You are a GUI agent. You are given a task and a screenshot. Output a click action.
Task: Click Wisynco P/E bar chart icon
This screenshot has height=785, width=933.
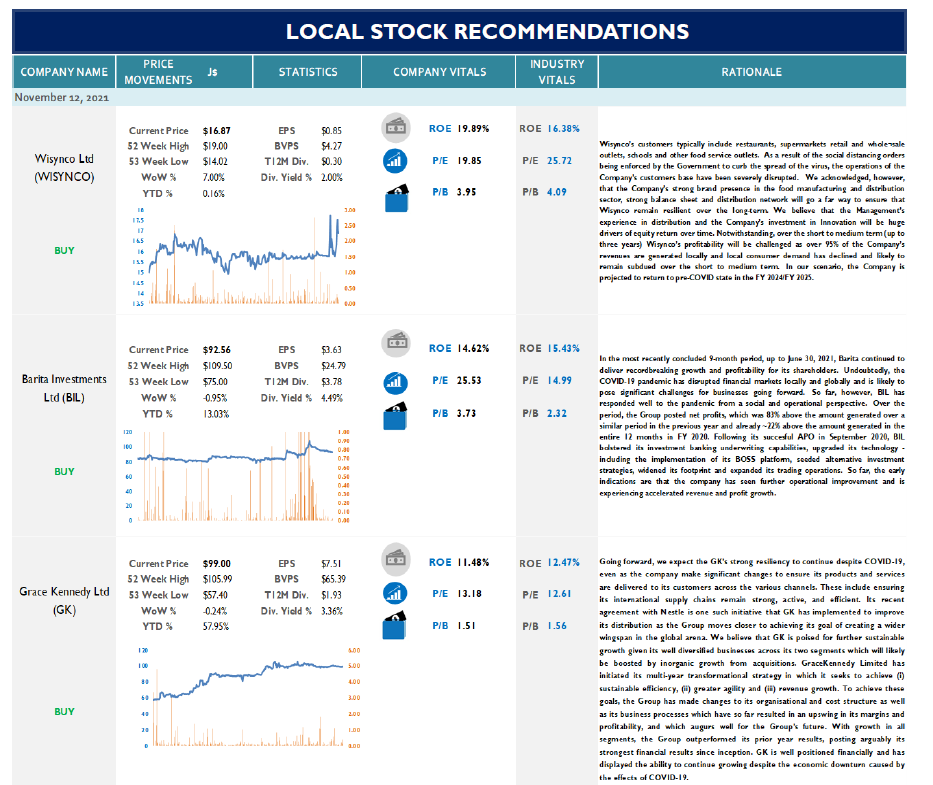[396, 161]
